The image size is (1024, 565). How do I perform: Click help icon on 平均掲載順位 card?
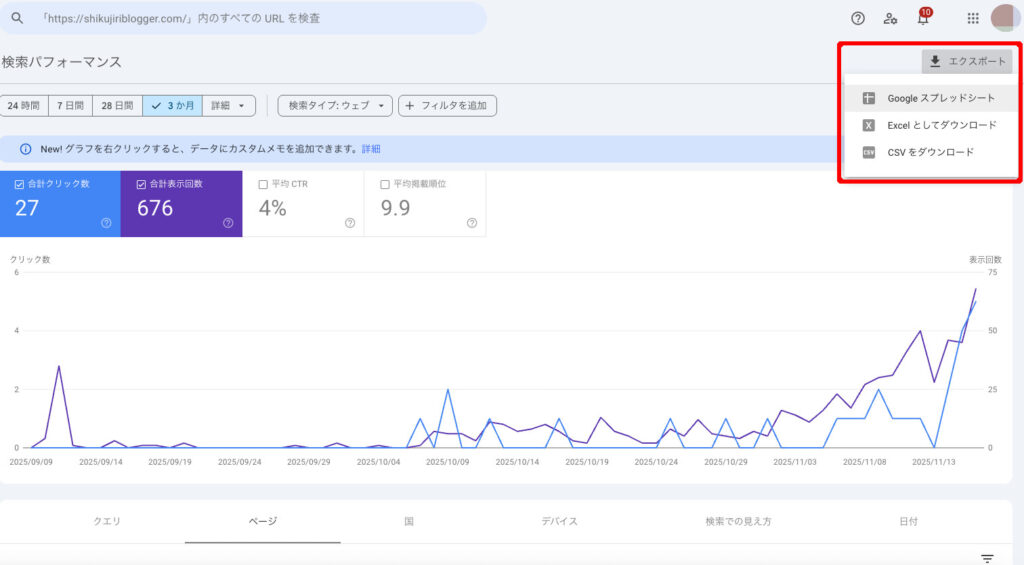click(x=471, y=223)
